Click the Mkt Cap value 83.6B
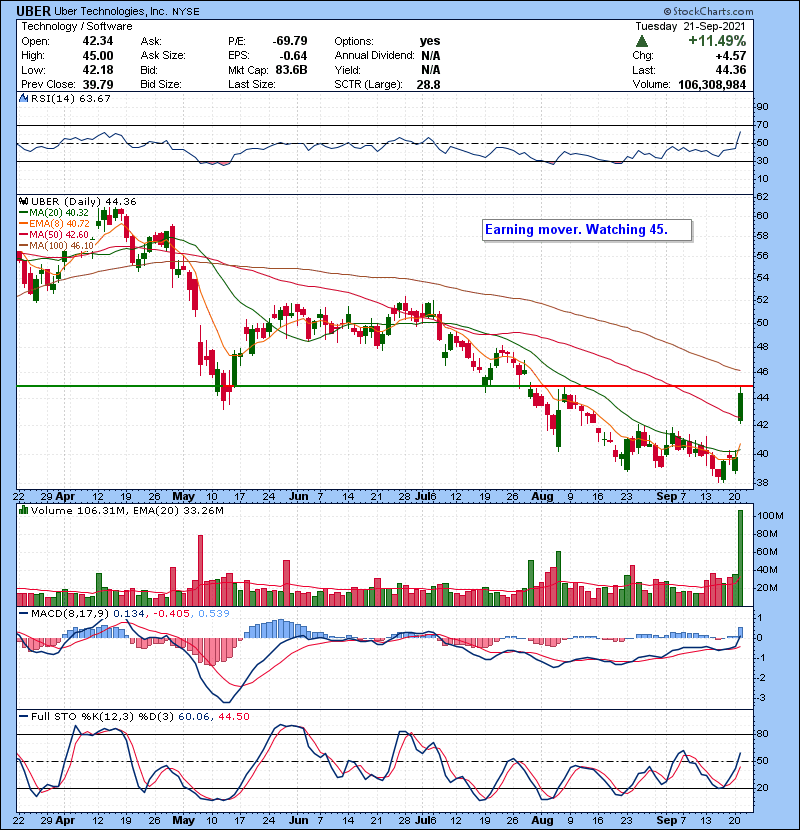Viewport: 800px width, 830px height. coord(291,70)
